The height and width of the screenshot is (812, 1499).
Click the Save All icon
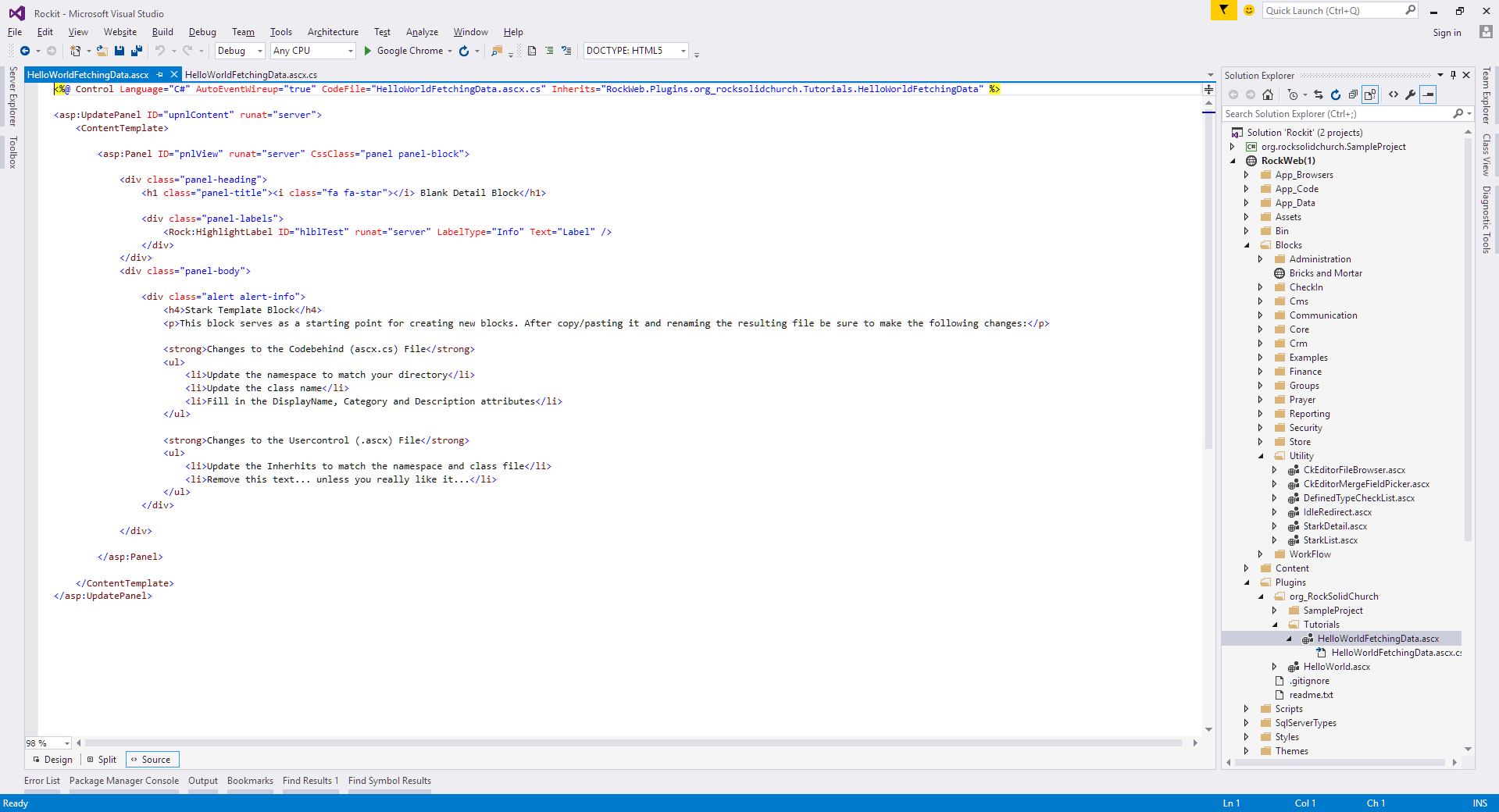pyautogui.click(x=137, y=51)
